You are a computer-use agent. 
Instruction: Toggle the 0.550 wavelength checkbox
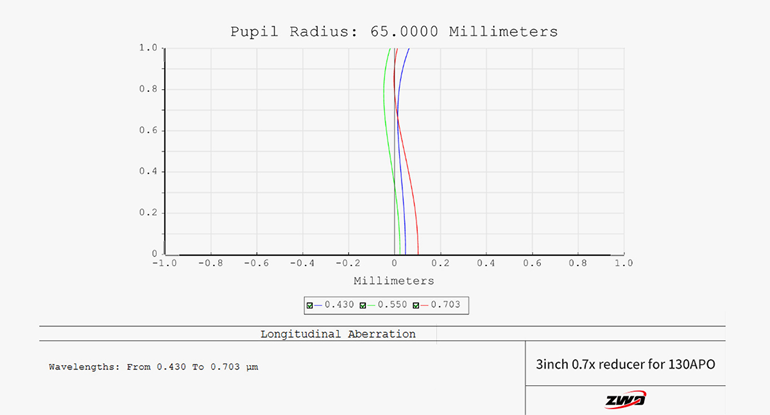(364, 305)
